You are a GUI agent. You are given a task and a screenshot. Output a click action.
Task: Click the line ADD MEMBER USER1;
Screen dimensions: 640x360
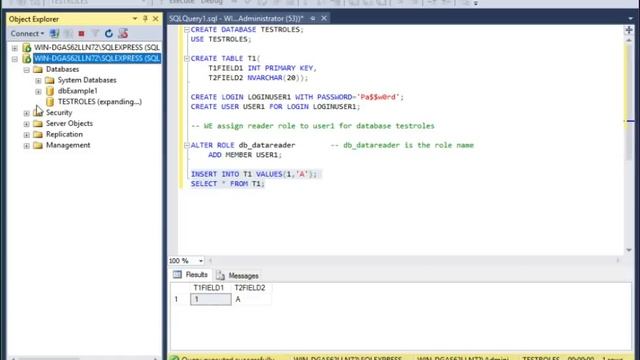245,155
